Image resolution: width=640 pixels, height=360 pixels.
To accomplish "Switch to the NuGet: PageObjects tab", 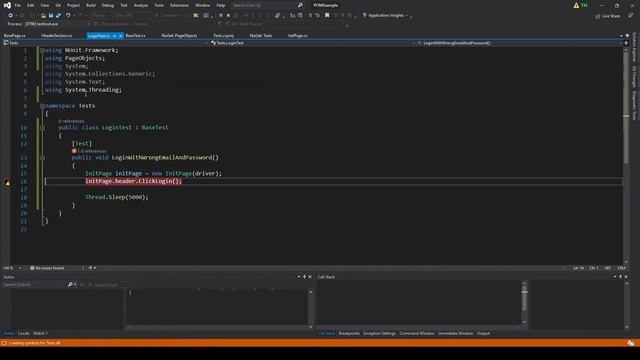I will click(179, 36).
